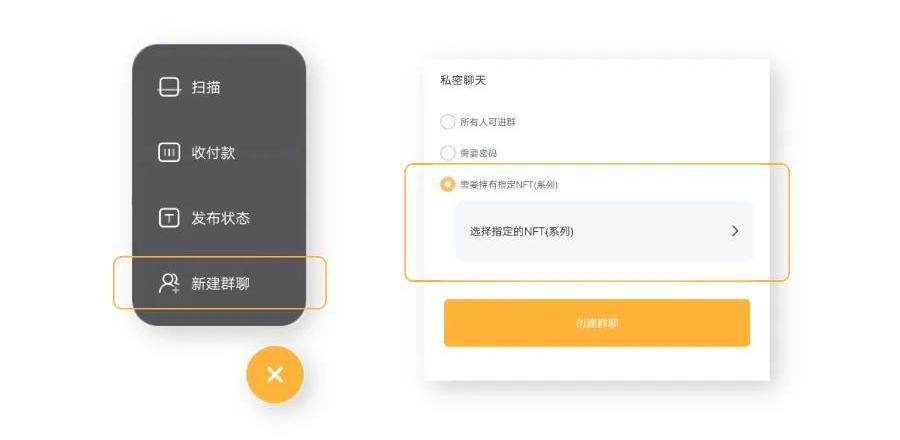Screen dimensions: 900x440
Task: Click the orange 创建群聊 button
Action: tap(597, 323)
